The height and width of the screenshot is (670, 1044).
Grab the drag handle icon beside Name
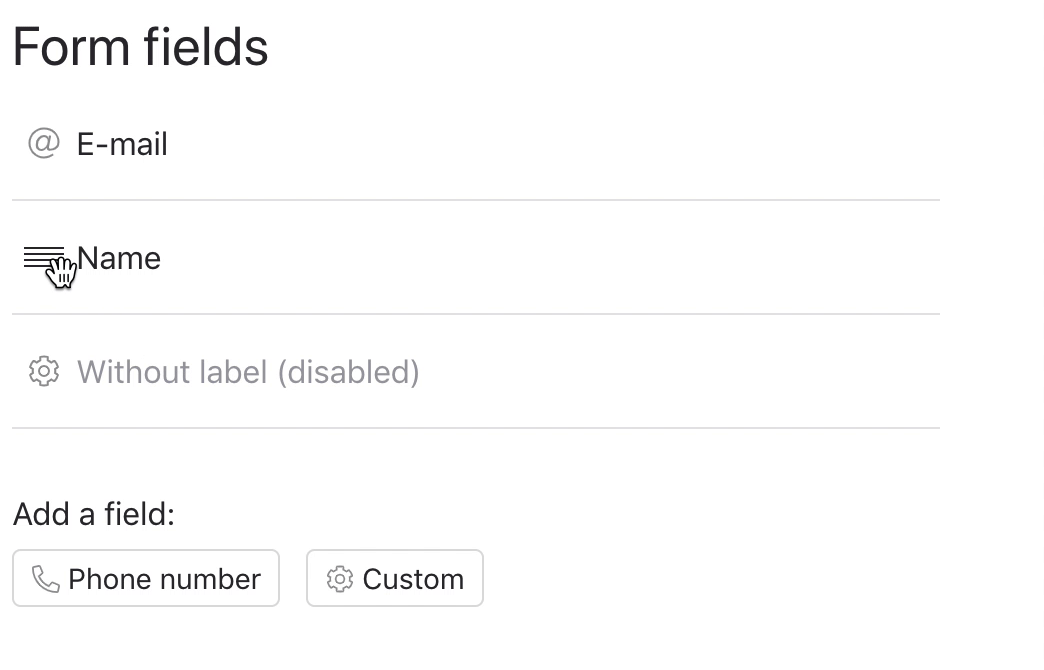click(x=43, y=258)
